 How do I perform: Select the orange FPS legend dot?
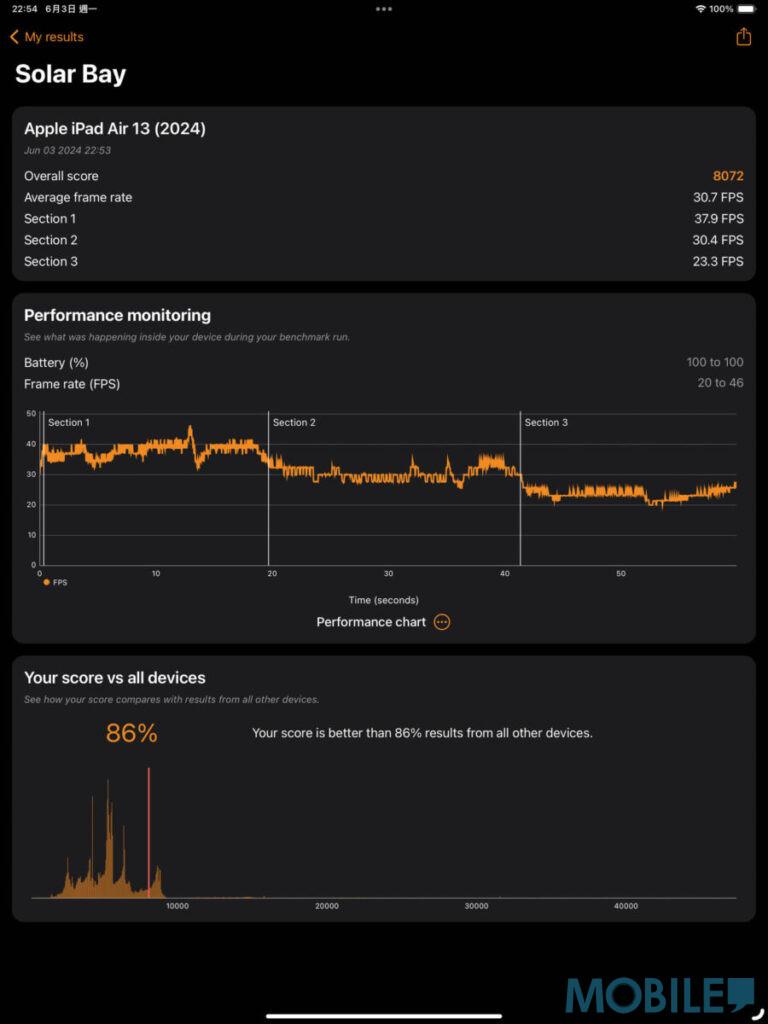[46, 582]
